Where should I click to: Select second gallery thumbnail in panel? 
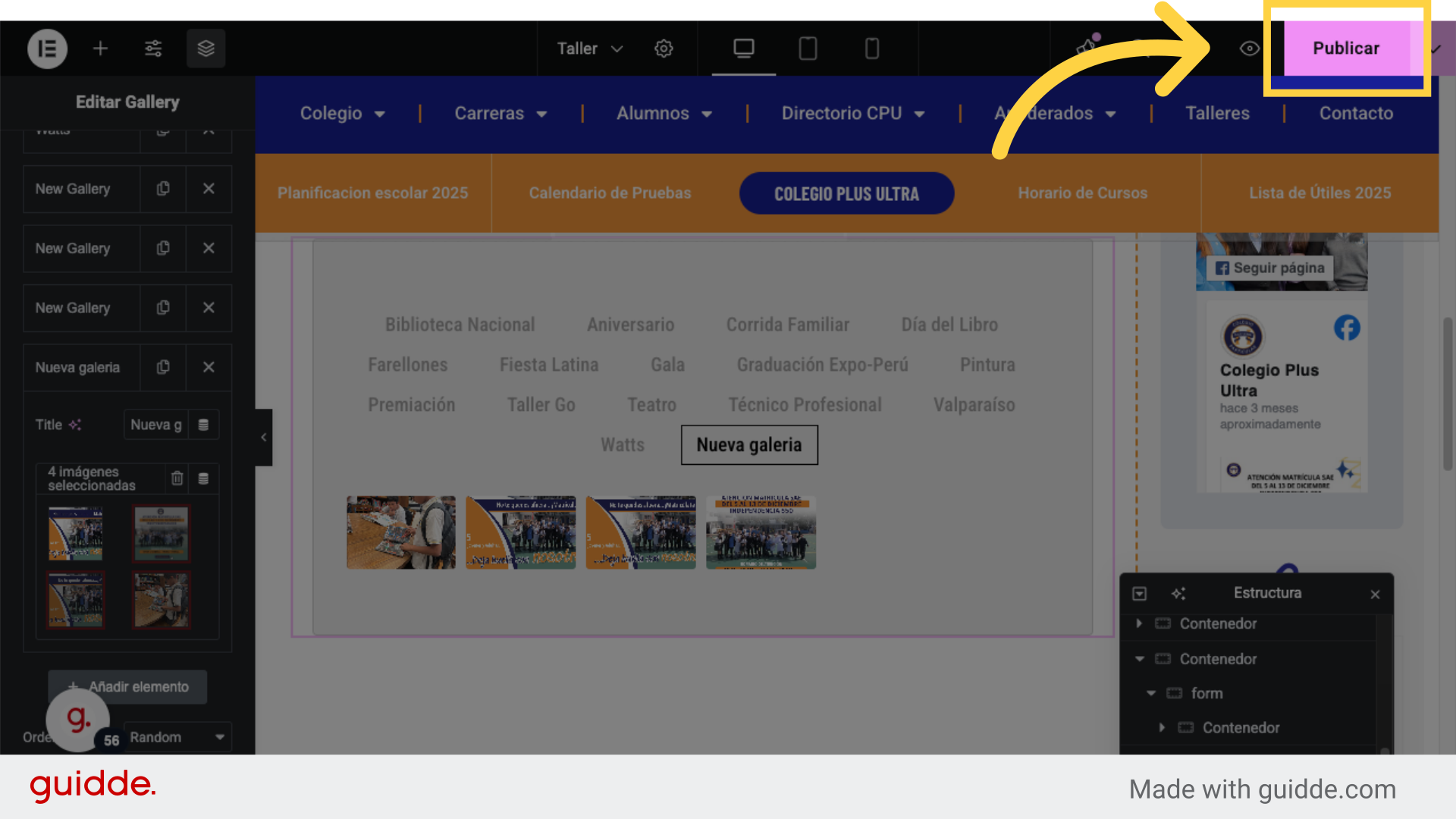point(162,534)
